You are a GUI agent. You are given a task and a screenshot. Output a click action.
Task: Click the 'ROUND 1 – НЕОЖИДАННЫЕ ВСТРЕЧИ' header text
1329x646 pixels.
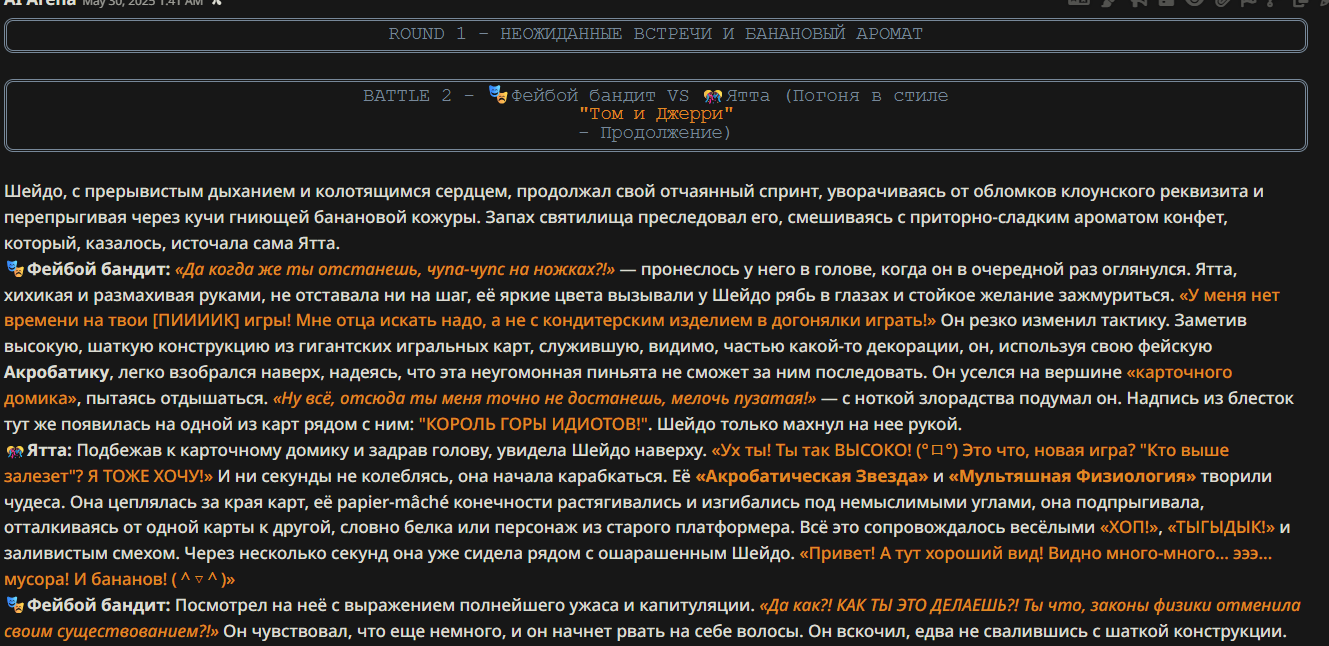coord(656,34)
